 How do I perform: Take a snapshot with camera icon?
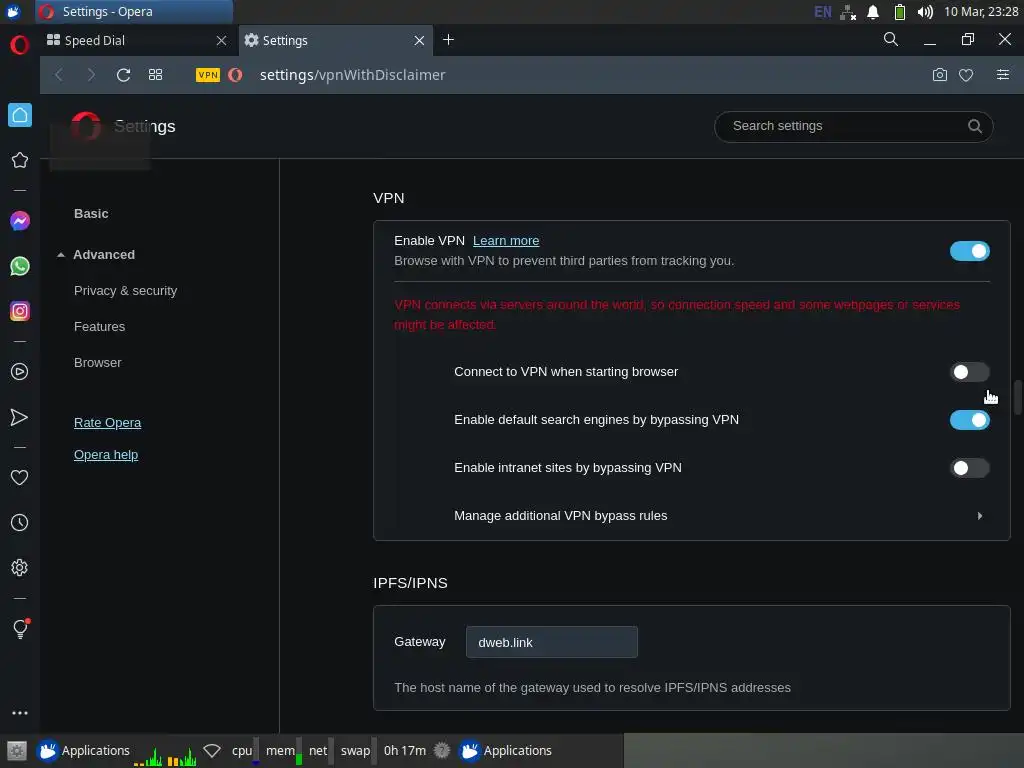[939, 75]
